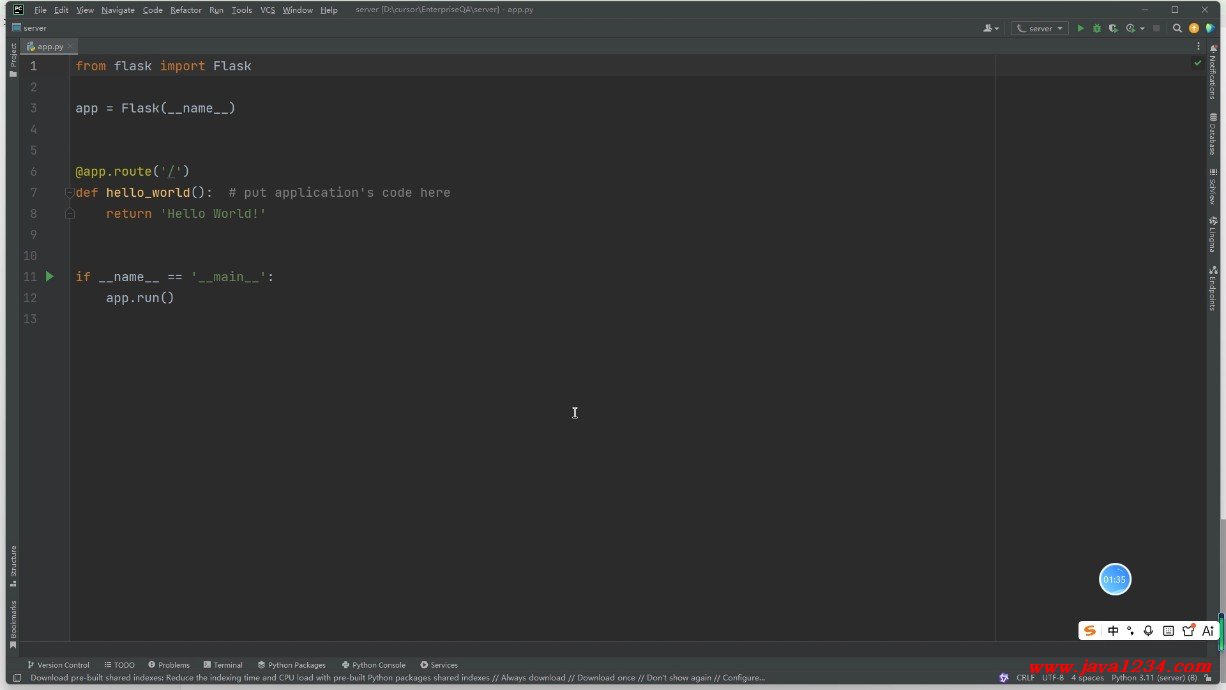Open the Terminal tool window tab

(x=222, y=664)
